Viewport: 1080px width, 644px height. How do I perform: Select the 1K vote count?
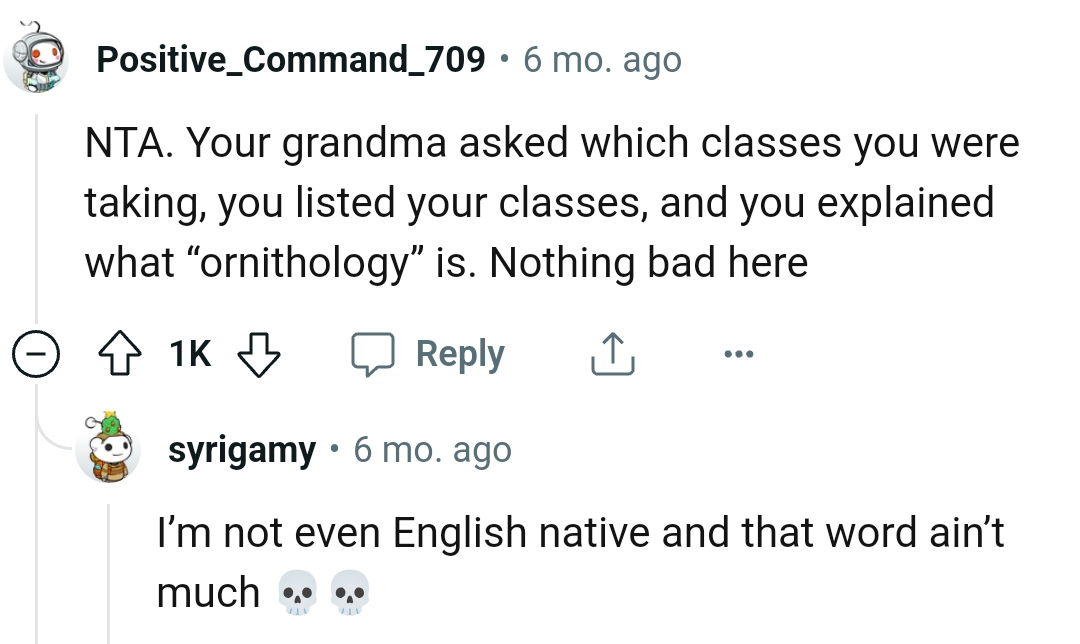click(189, 353)
